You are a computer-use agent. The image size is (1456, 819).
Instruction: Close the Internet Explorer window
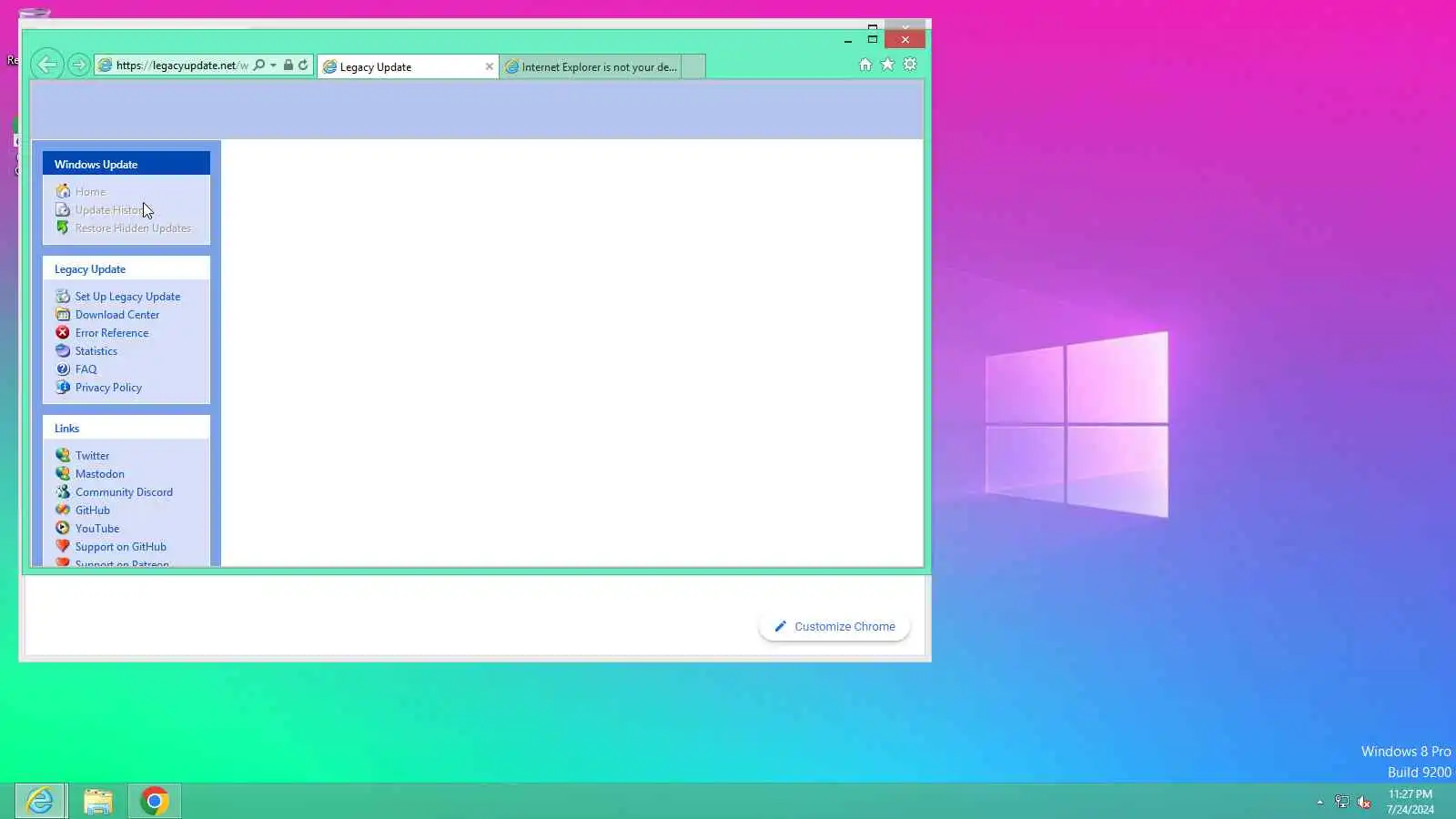point(905,39)
